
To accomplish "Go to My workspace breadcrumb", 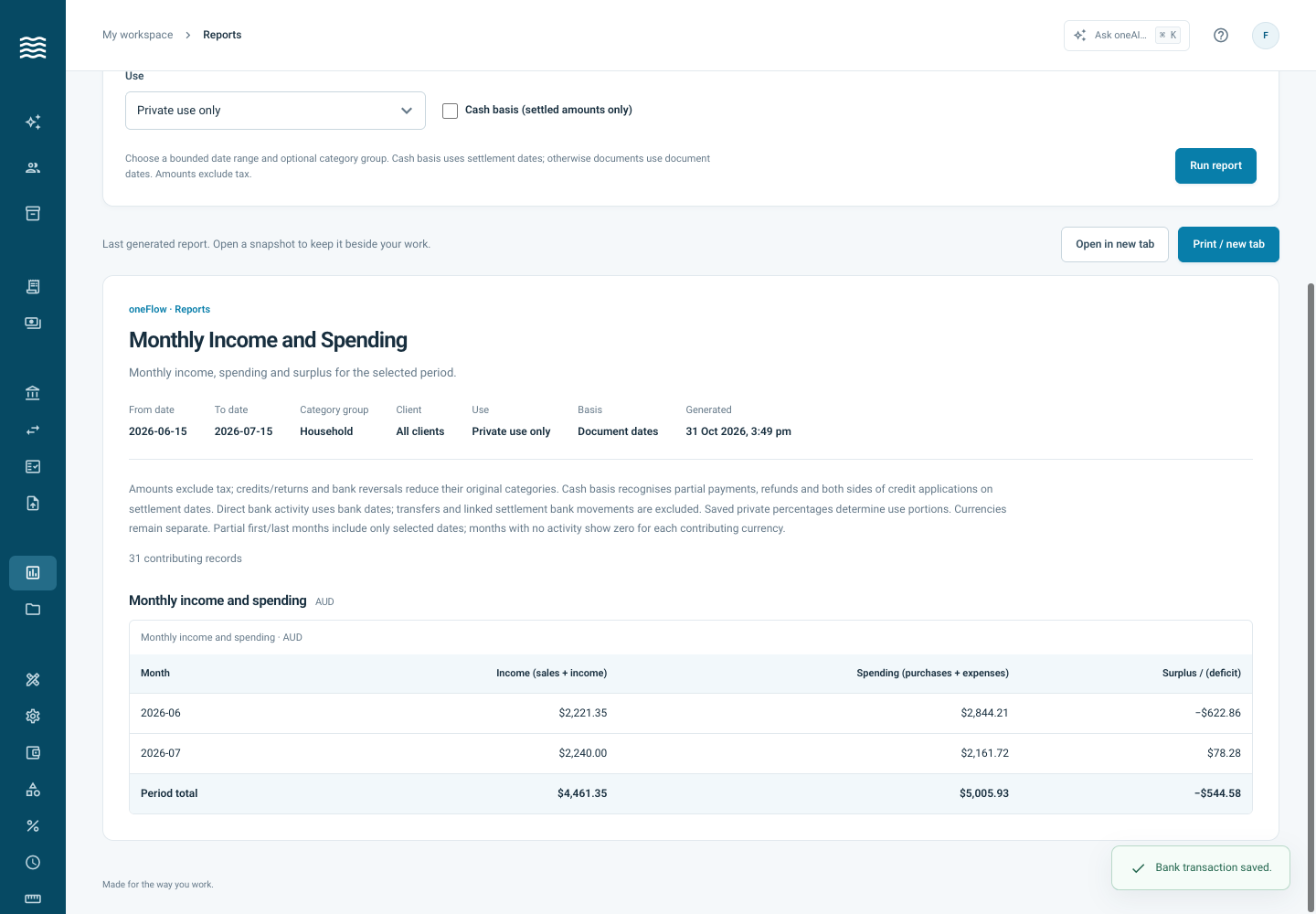I will coord(137,35).
